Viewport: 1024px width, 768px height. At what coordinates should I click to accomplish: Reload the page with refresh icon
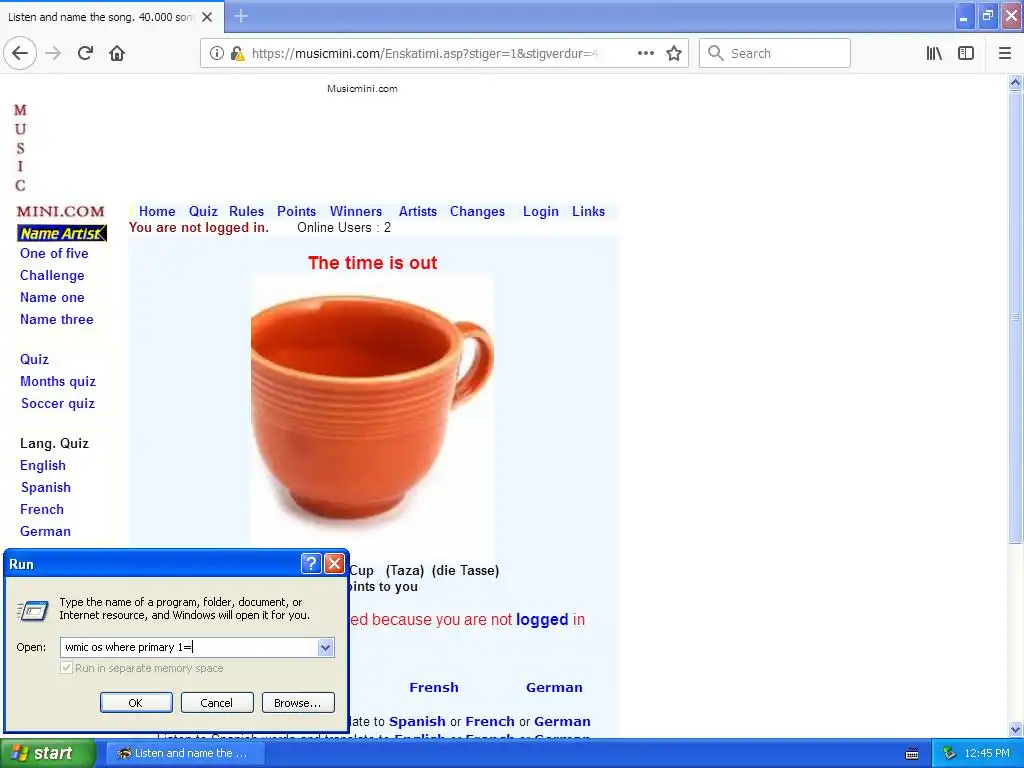pyautogui.click(x=85, y=53)
